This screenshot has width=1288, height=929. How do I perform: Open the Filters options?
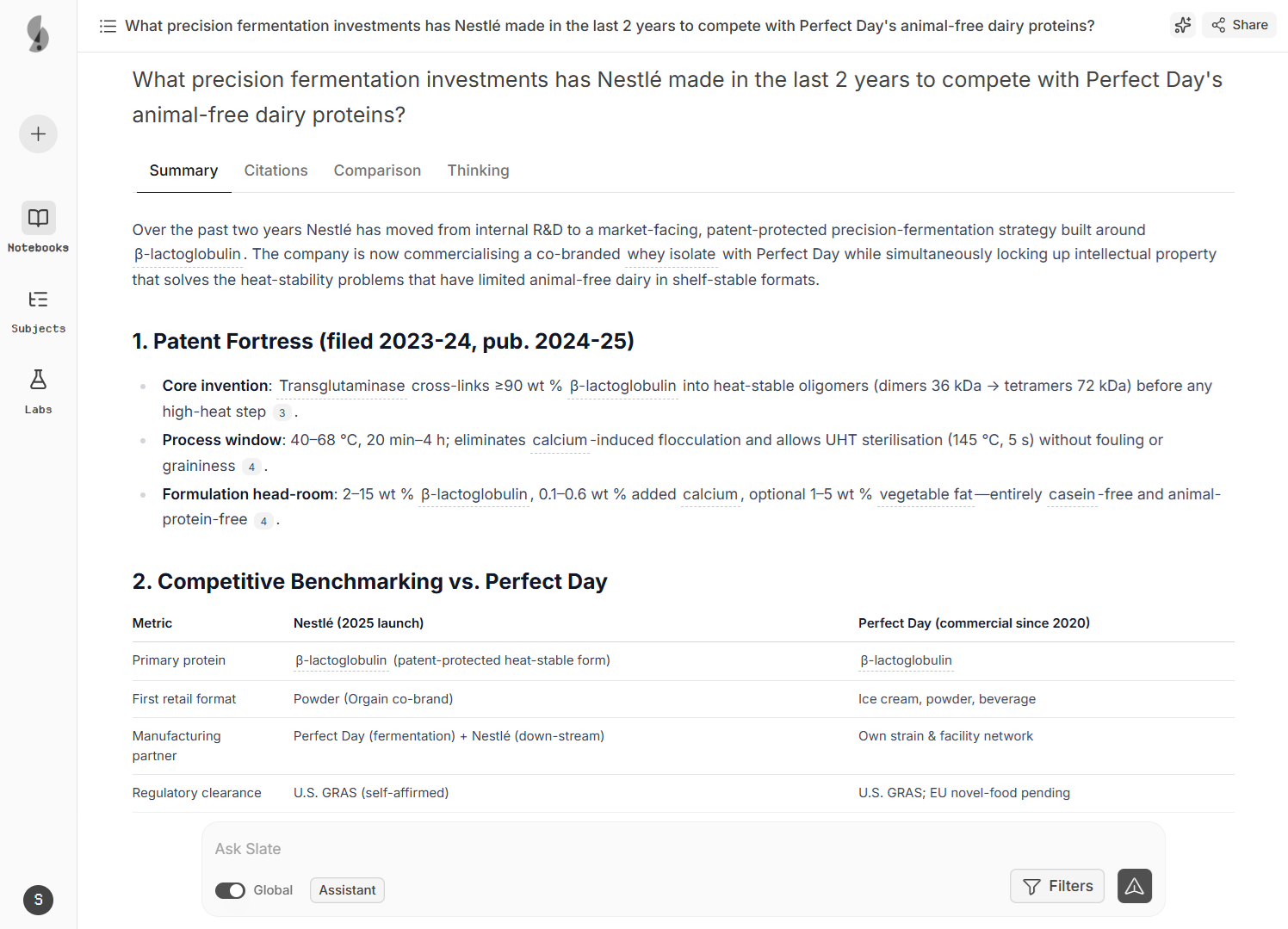pyautogui.click(x=1056, y=886)
